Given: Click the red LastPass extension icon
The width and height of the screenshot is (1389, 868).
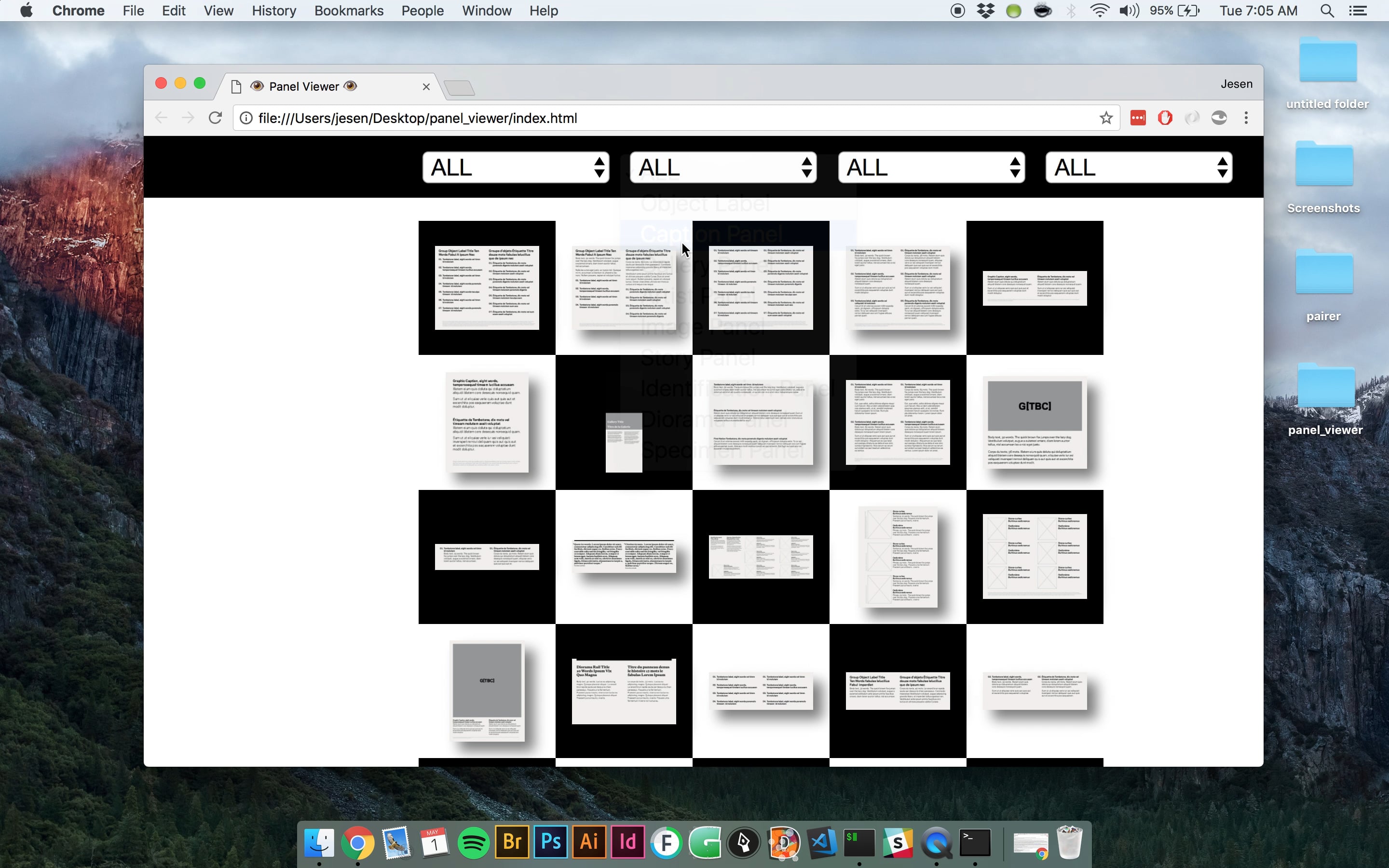Looking at the screenshot, I should tap(1138, 118).
